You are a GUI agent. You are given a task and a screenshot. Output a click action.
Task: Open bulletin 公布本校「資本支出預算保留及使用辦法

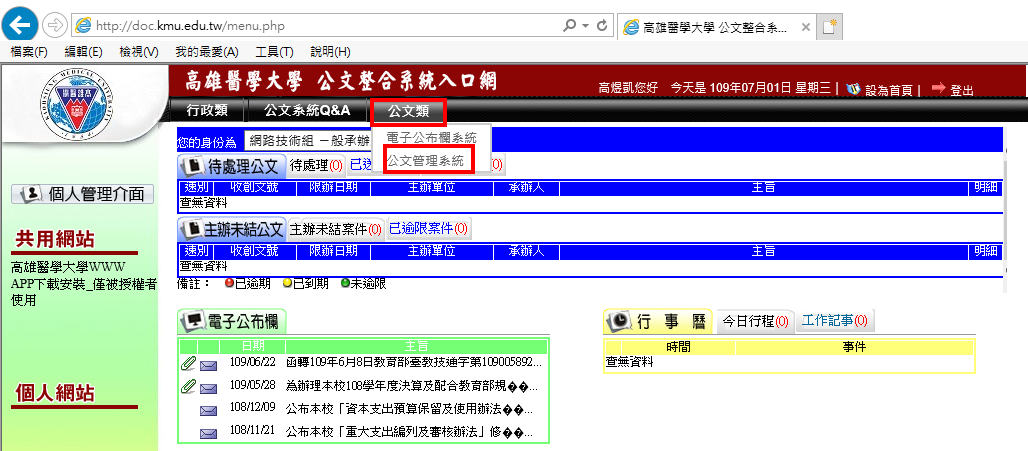pos(410,409)
